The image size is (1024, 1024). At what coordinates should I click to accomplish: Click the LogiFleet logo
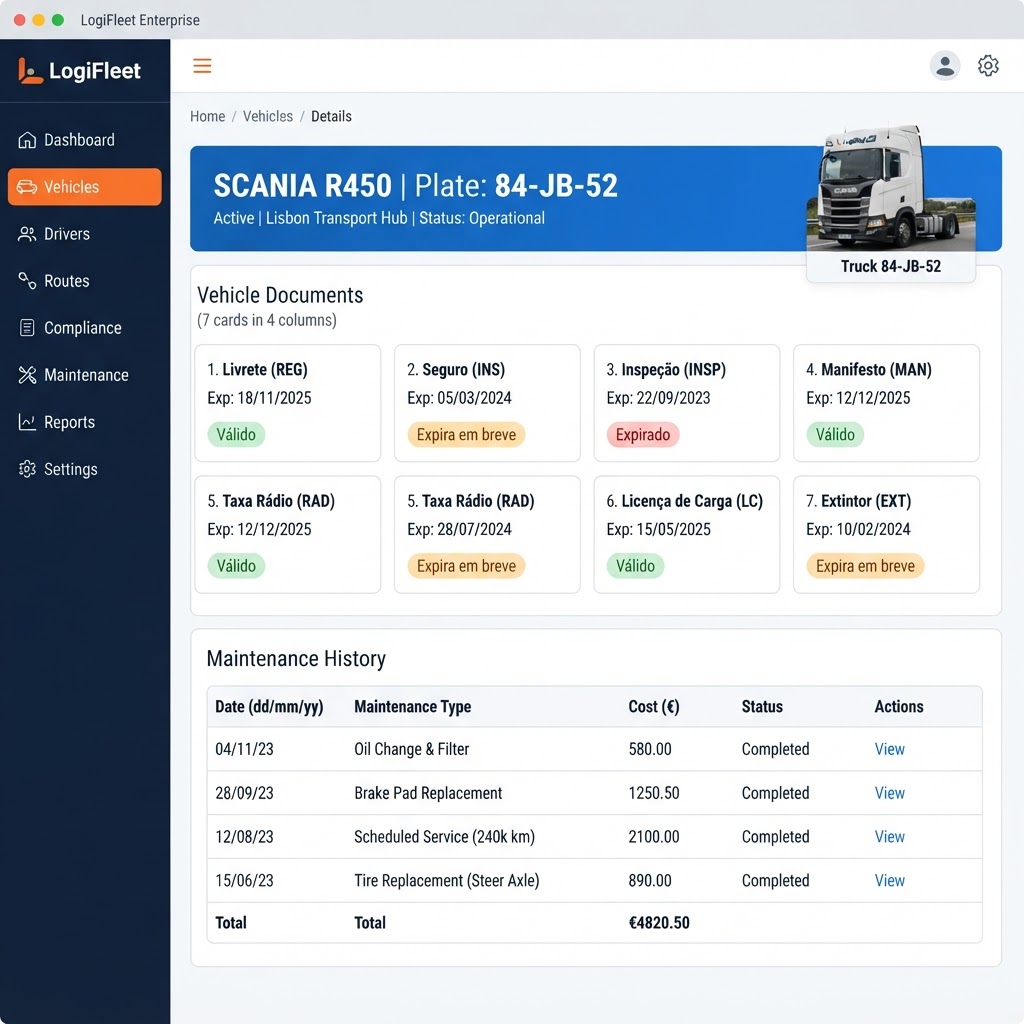tap(79, 71)
